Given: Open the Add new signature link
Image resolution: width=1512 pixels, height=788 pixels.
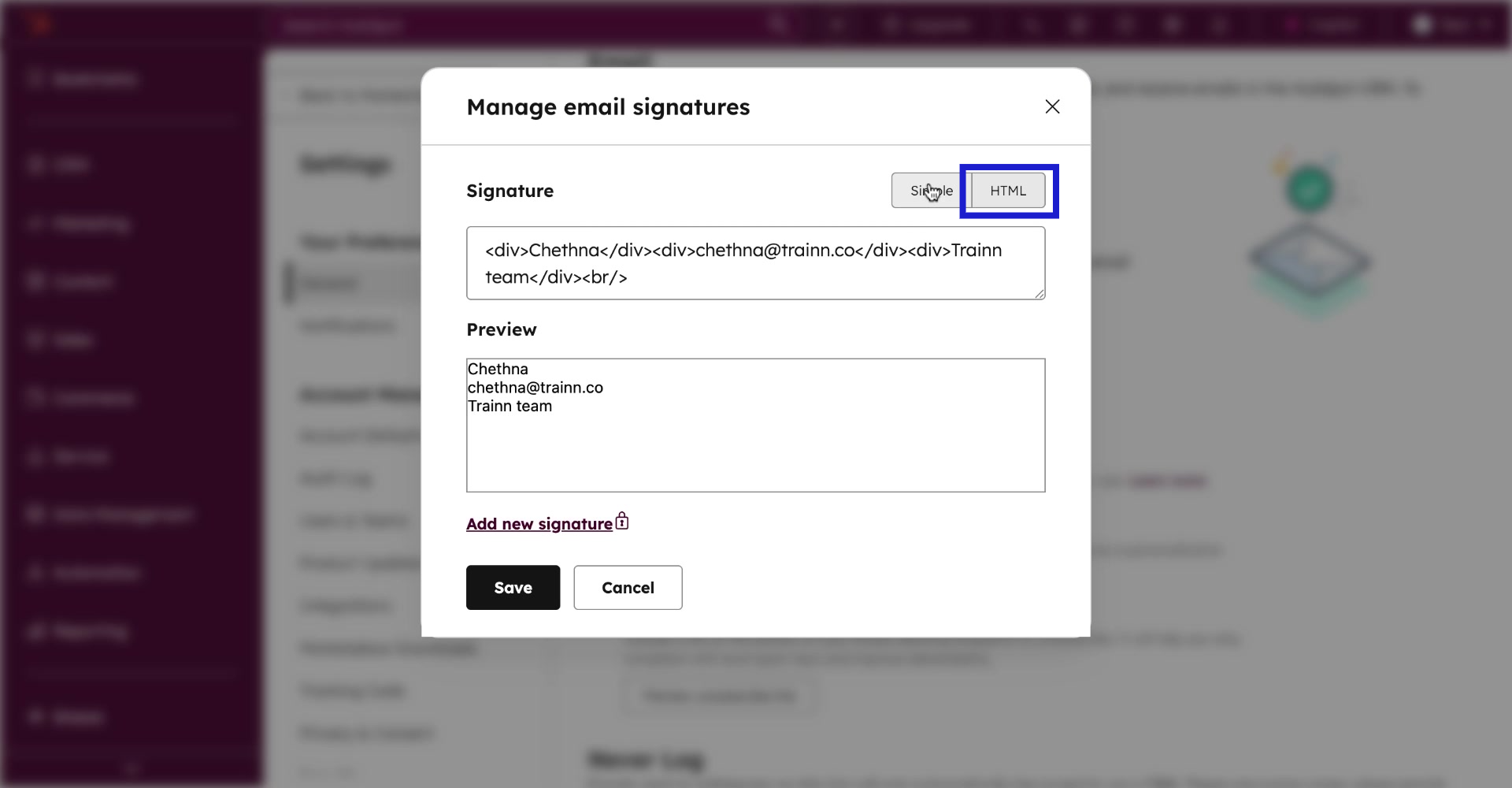Looking at the screenshot, I should click(539, 522).
